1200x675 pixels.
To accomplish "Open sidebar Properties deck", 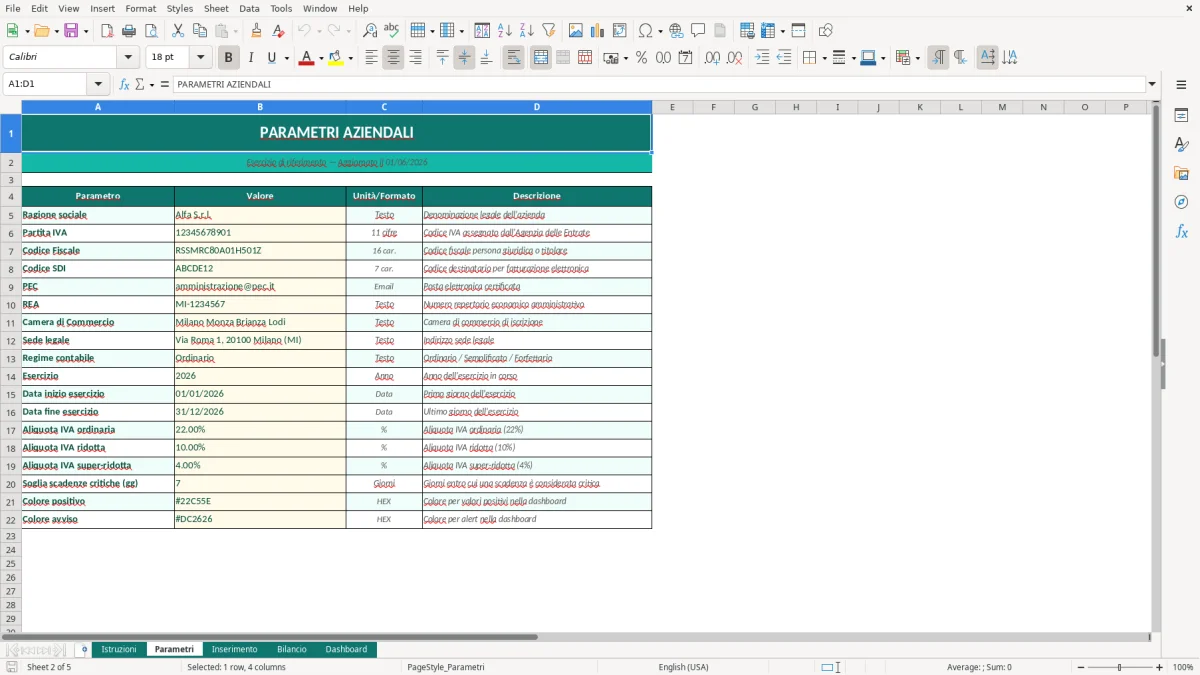I will pyautogui.click(x=1181, y=116).
